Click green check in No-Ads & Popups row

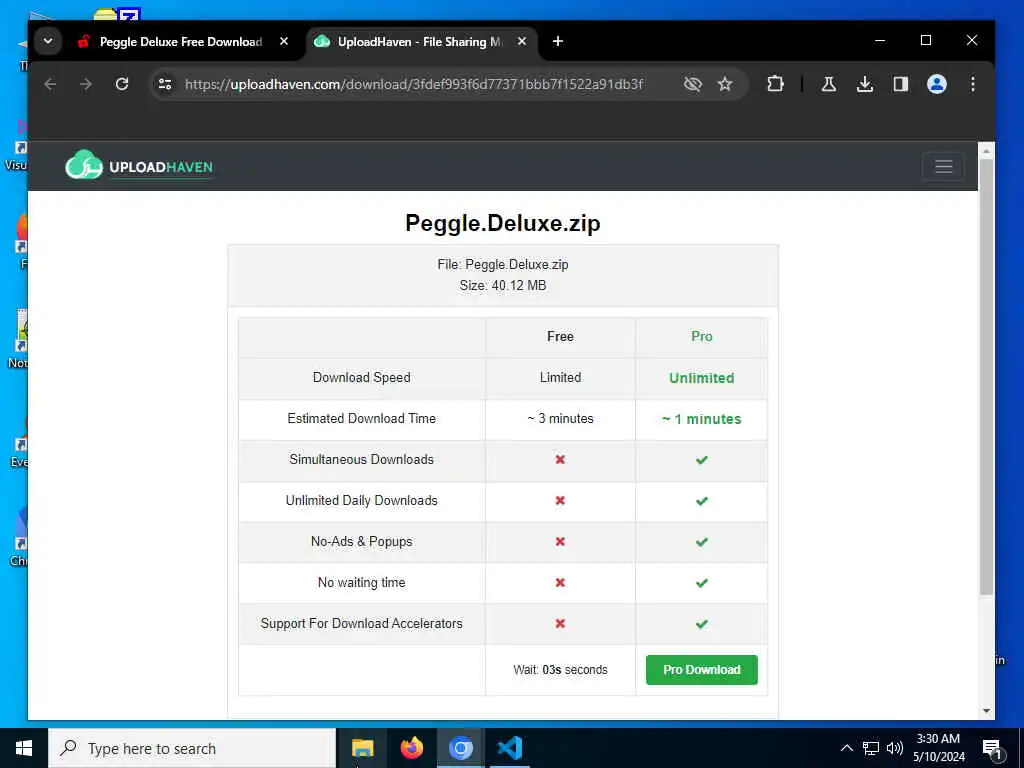click(x=701, y=542)
